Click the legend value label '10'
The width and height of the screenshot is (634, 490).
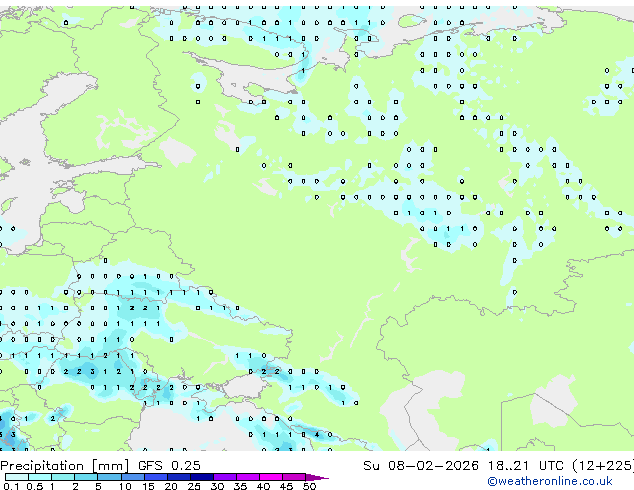pyautogui.click(x=125, y=486)
